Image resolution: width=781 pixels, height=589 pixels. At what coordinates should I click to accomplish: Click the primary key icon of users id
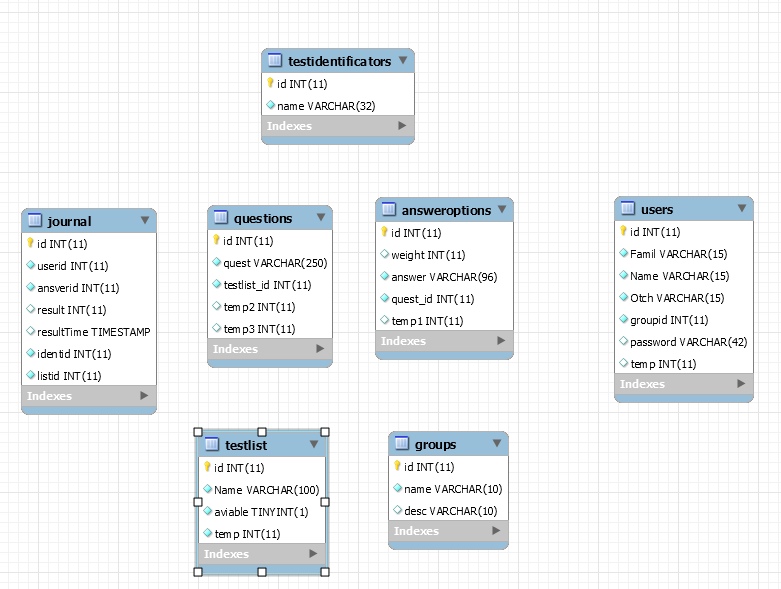click(622, 232)
